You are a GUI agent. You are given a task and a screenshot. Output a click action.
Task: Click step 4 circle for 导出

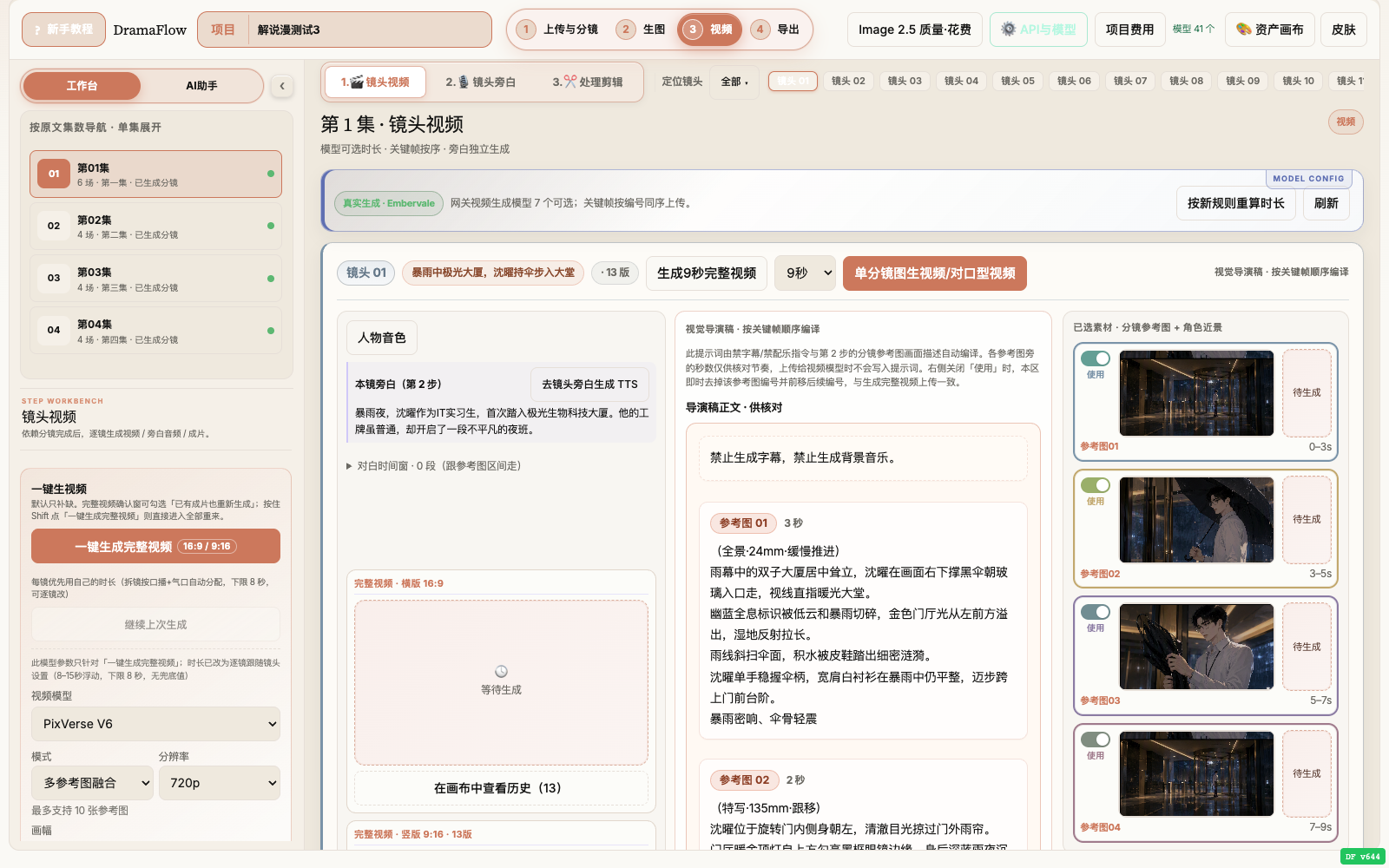click(x=760, y=30)
